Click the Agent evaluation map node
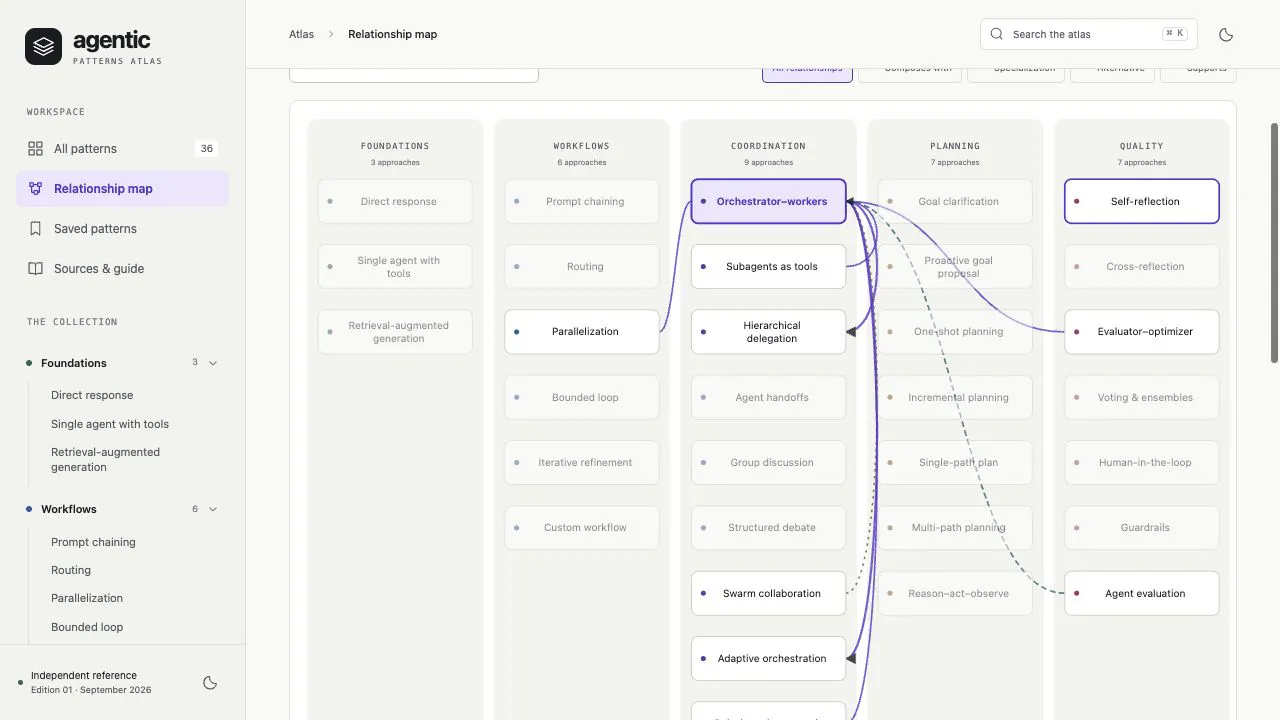Screen dimensions: 1280x720 [x=1142, y=593]
